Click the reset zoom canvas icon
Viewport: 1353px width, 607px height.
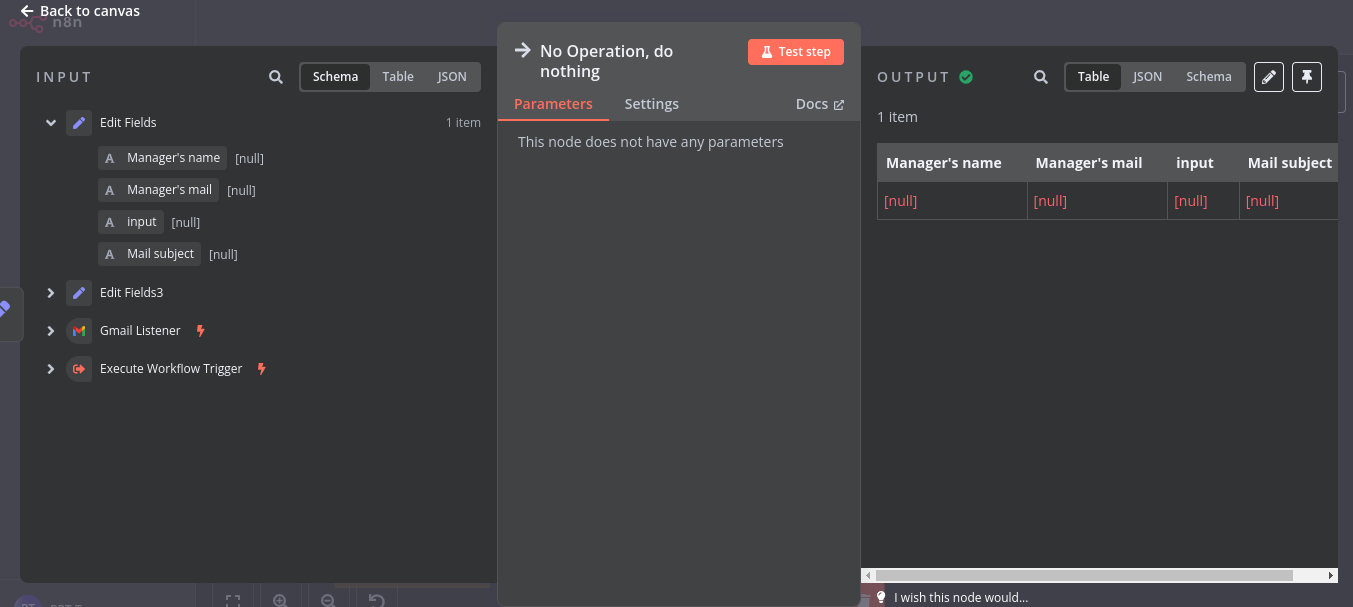pos(376,600)
